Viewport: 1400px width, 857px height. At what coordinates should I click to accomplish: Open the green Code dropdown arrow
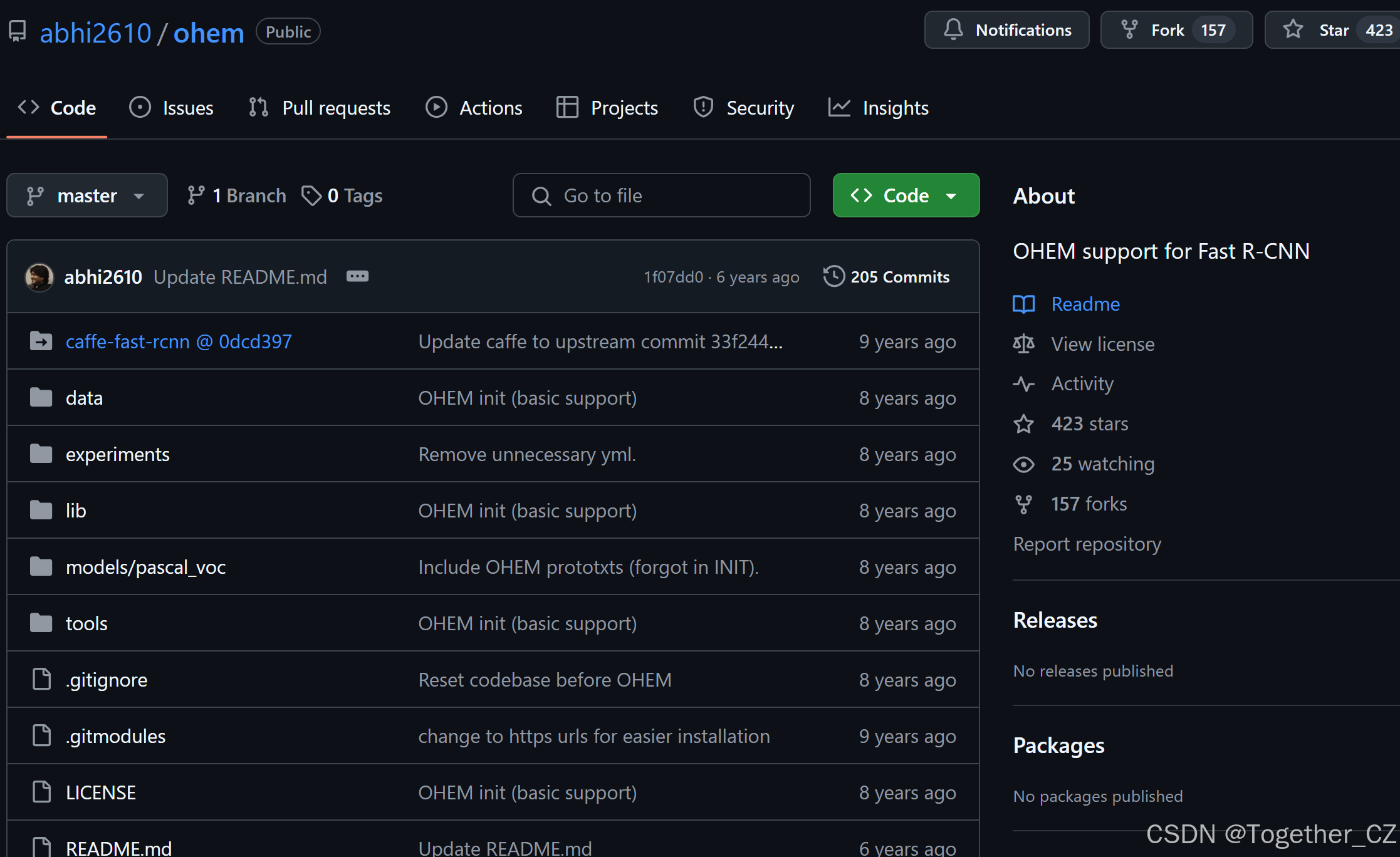951,195
